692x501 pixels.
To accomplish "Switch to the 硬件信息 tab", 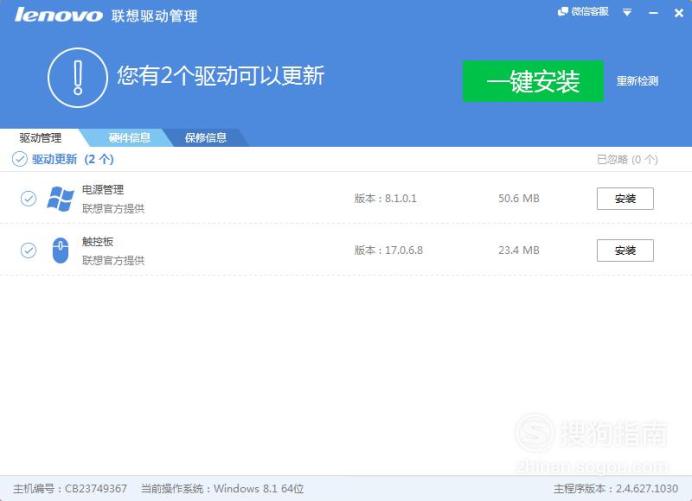I will [129, 138].
